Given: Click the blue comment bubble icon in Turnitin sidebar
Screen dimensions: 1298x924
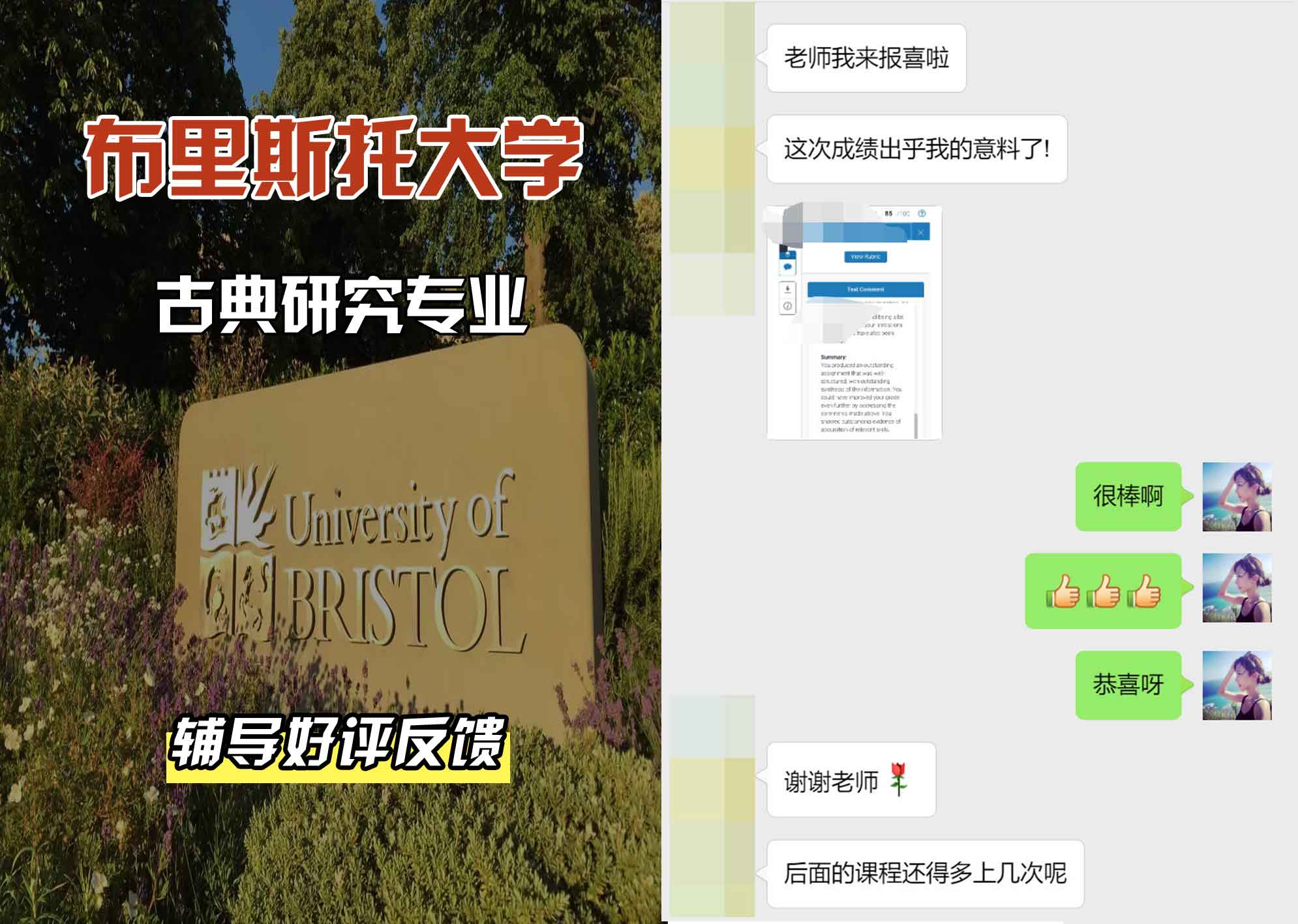Looking at the screenshot, I should point(787,267).
